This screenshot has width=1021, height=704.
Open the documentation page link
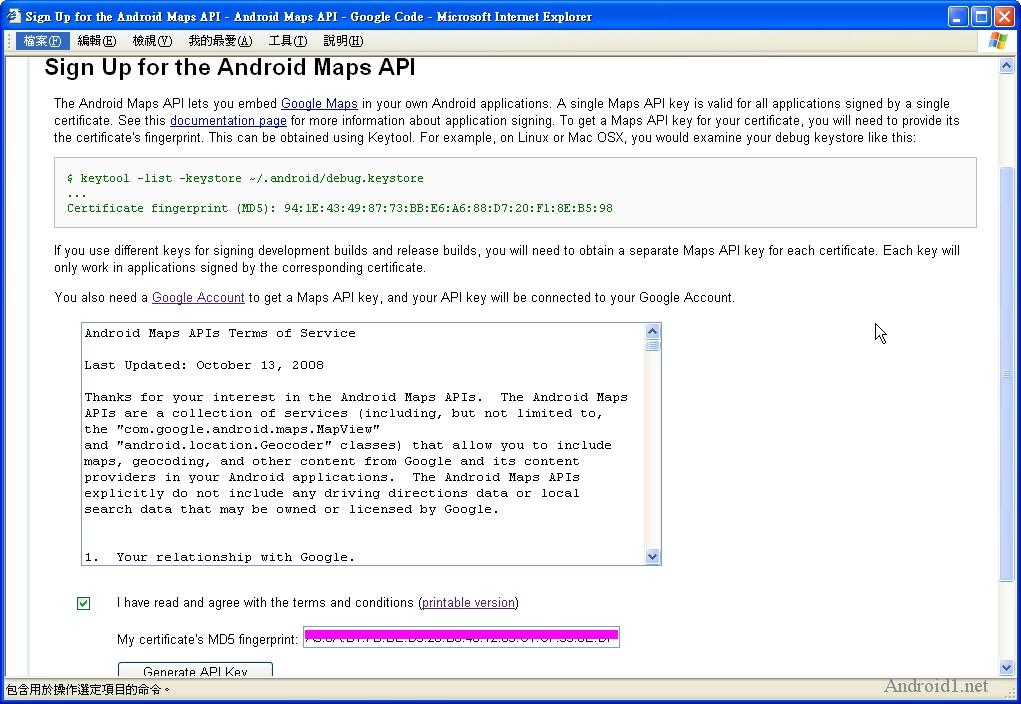228,120
